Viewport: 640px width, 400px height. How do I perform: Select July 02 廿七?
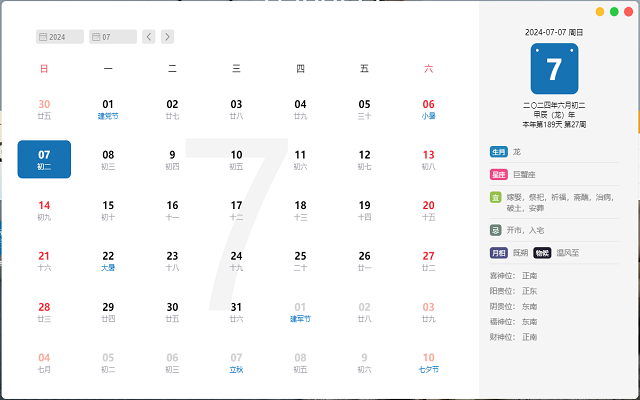coord(172,109)
